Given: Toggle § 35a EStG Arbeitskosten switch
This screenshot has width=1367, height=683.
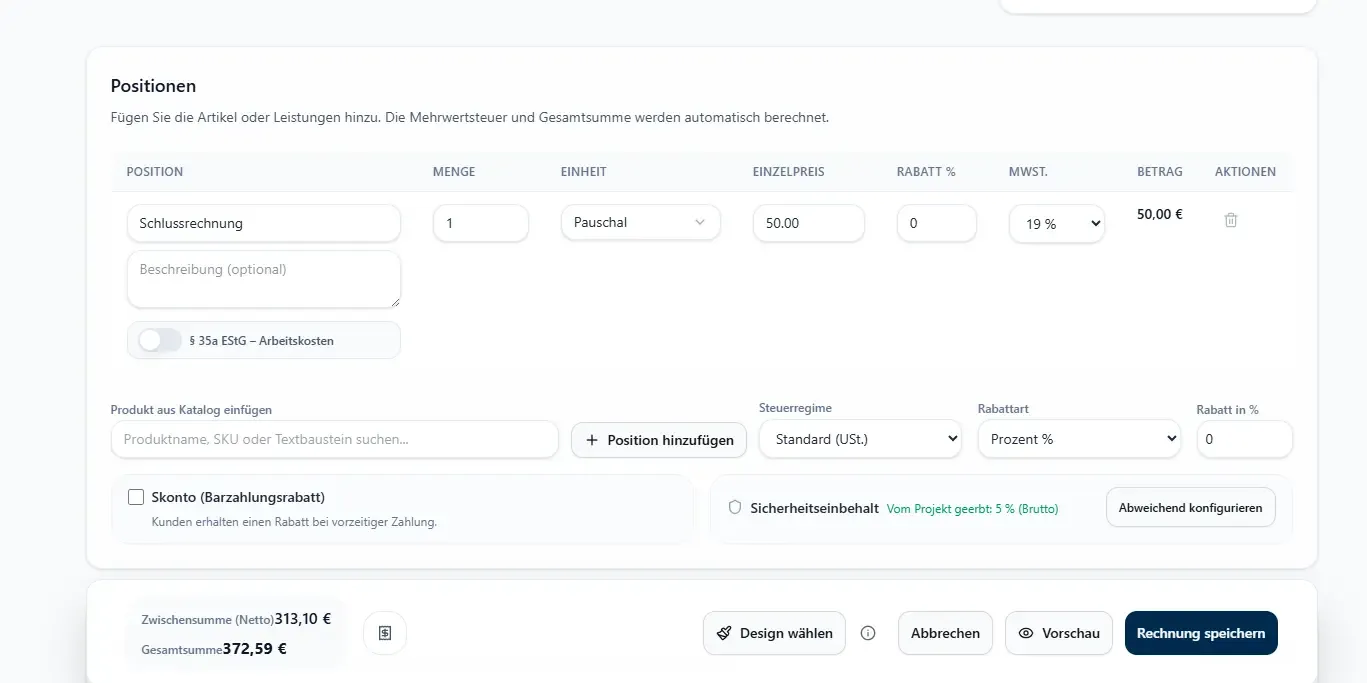Looking at the screenshot, I should 160,340.
